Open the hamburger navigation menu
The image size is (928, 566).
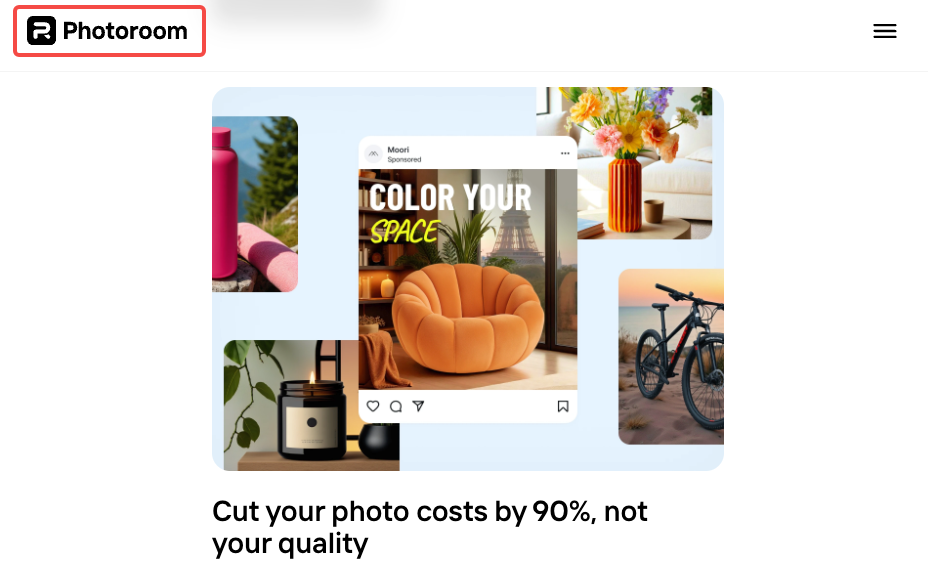pyautogui.click(x=885, y=31)
